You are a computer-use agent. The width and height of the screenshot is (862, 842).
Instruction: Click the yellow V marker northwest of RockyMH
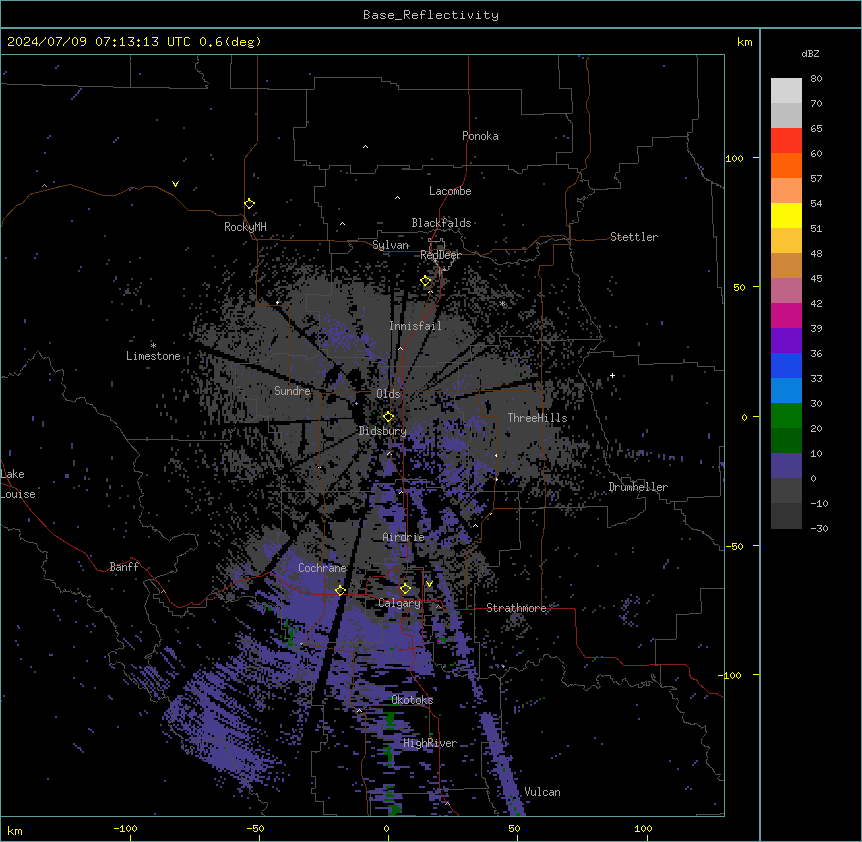pyautogui.click(x=175, y=184)
